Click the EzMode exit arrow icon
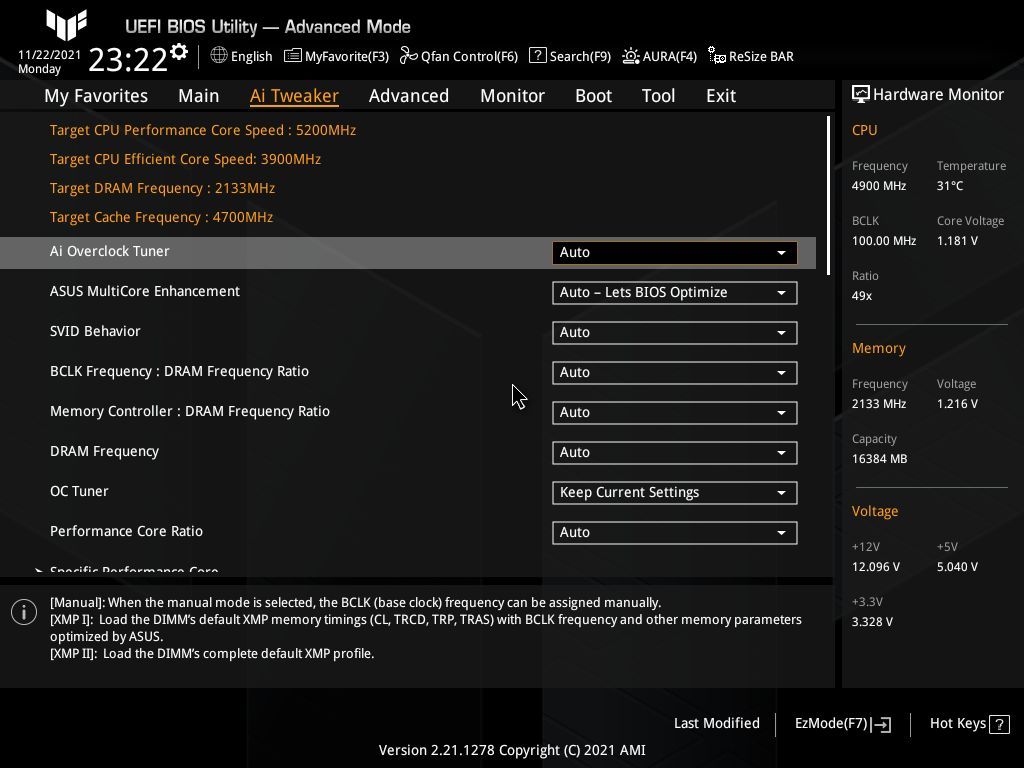This screenshot has height=768, width=1024. pos(881,724)
